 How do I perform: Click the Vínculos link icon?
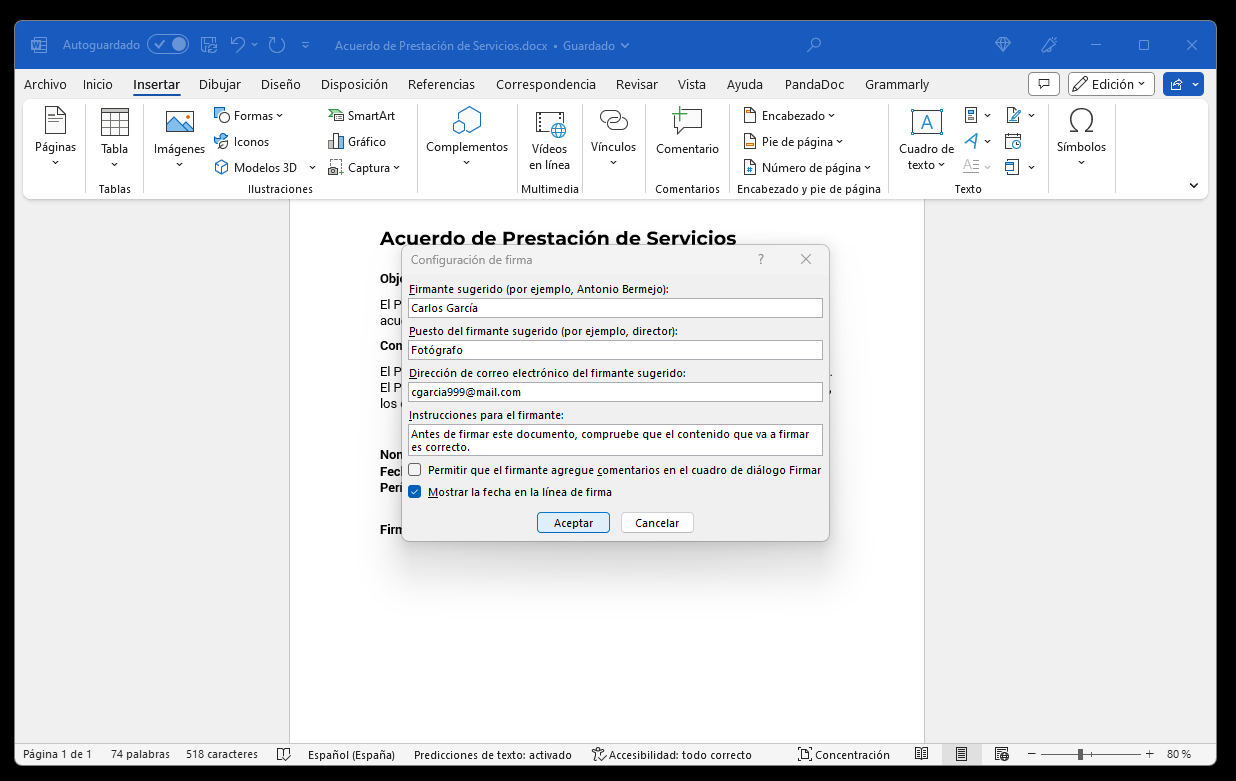click(x=613, y=121)
